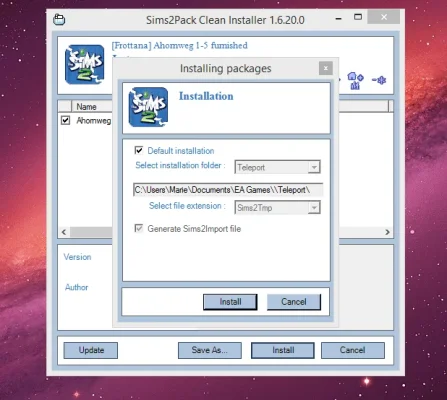Screen dimensions: 447x400
Task: Close the Sims2Pack Clean Installer window
Action: point(384,17)
